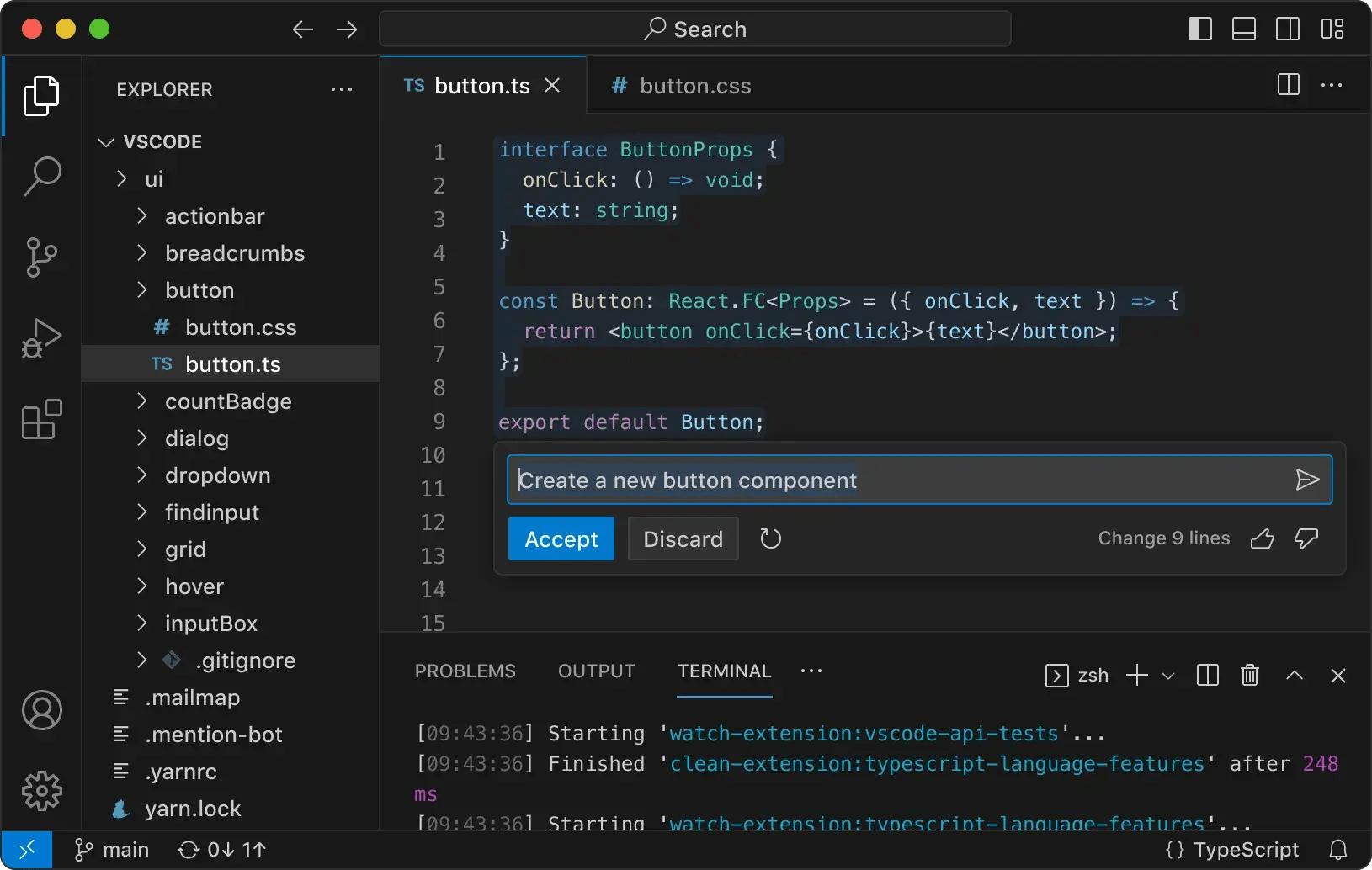Switch to the OUTPUT panel tab
Image resolution: width=1372 pixels, height=870 pixels.
click(596, 671)
